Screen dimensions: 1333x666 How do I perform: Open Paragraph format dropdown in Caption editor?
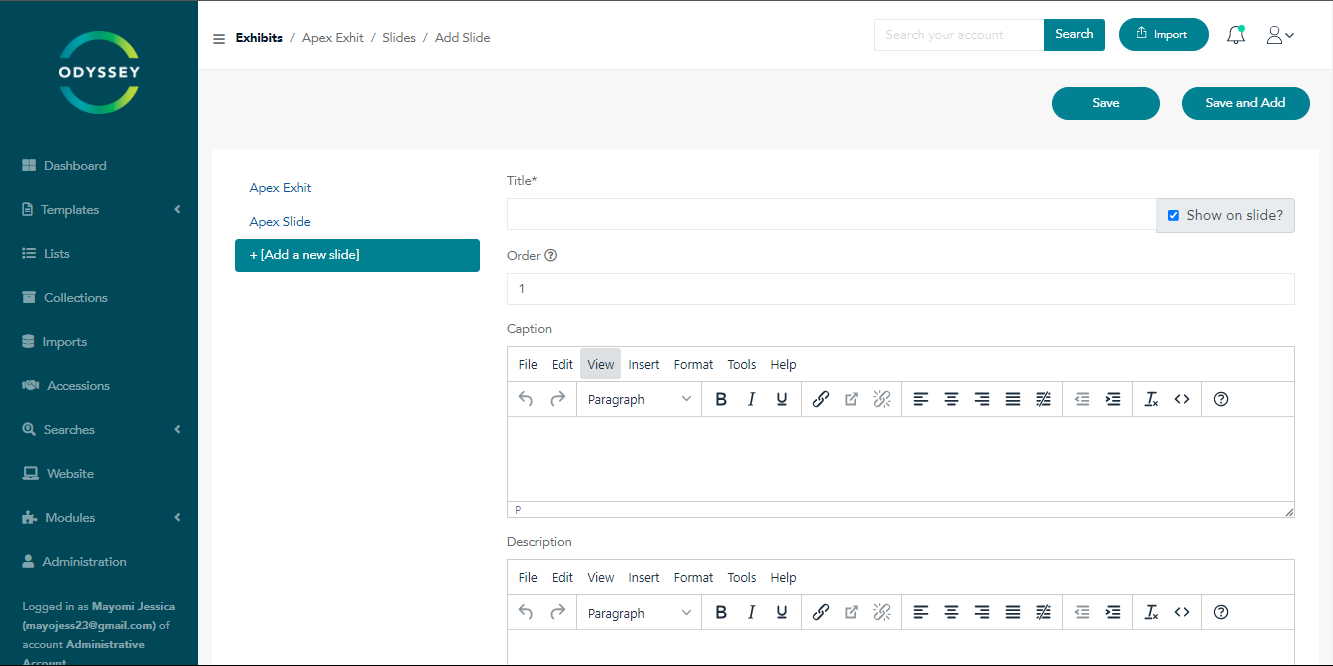639,399
